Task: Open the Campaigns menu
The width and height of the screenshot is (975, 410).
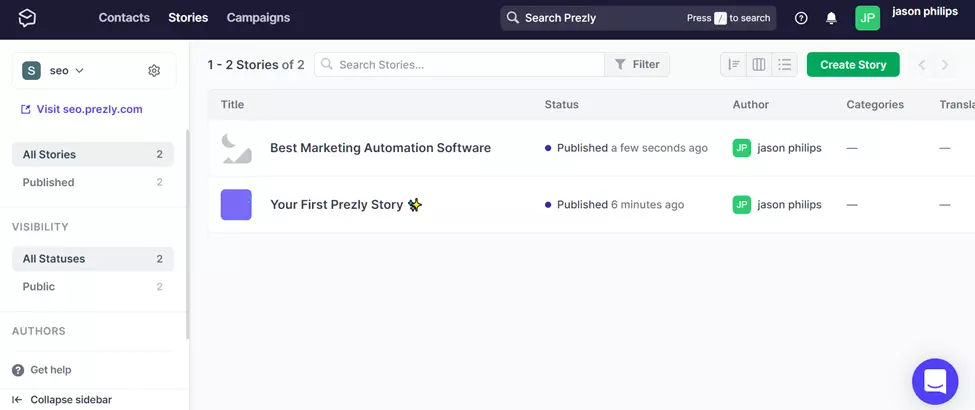Action: (x=258, y=18)
